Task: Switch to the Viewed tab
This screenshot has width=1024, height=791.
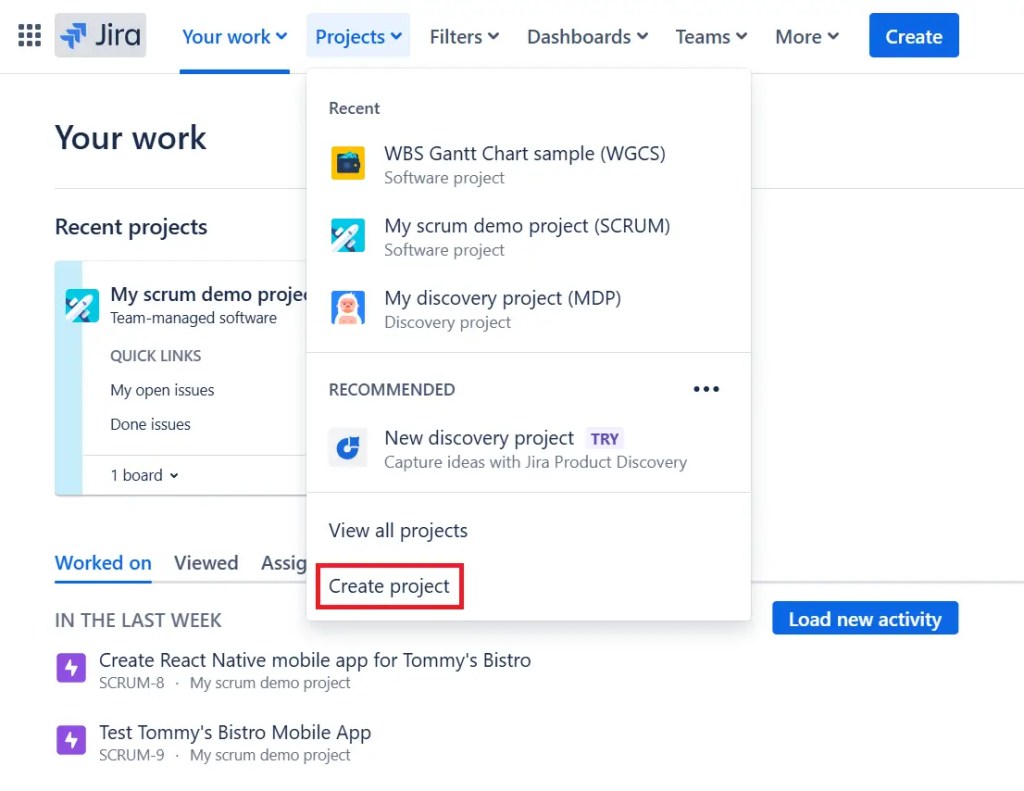Action: pyautogui.click(x=206, y=563)
